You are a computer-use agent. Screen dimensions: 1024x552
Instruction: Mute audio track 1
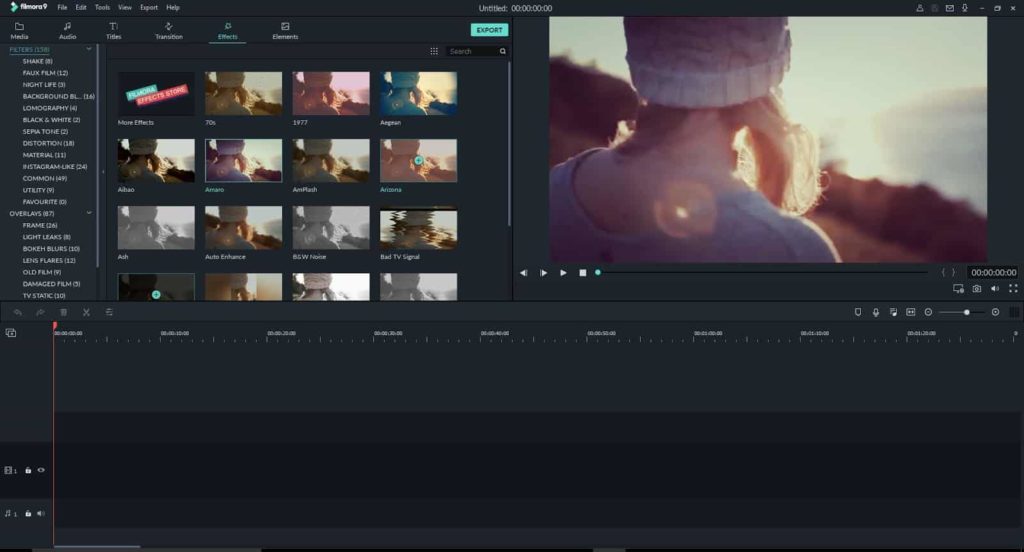coord(41,513)
